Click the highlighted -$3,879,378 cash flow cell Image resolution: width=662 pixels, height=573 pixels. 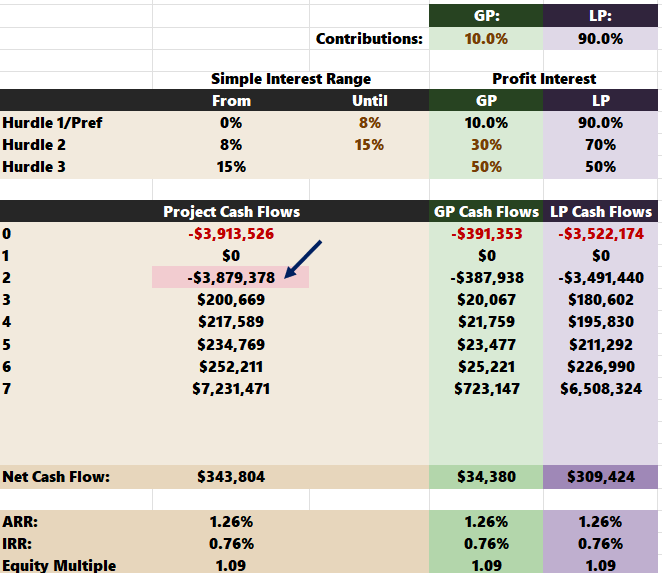[231, 277]
